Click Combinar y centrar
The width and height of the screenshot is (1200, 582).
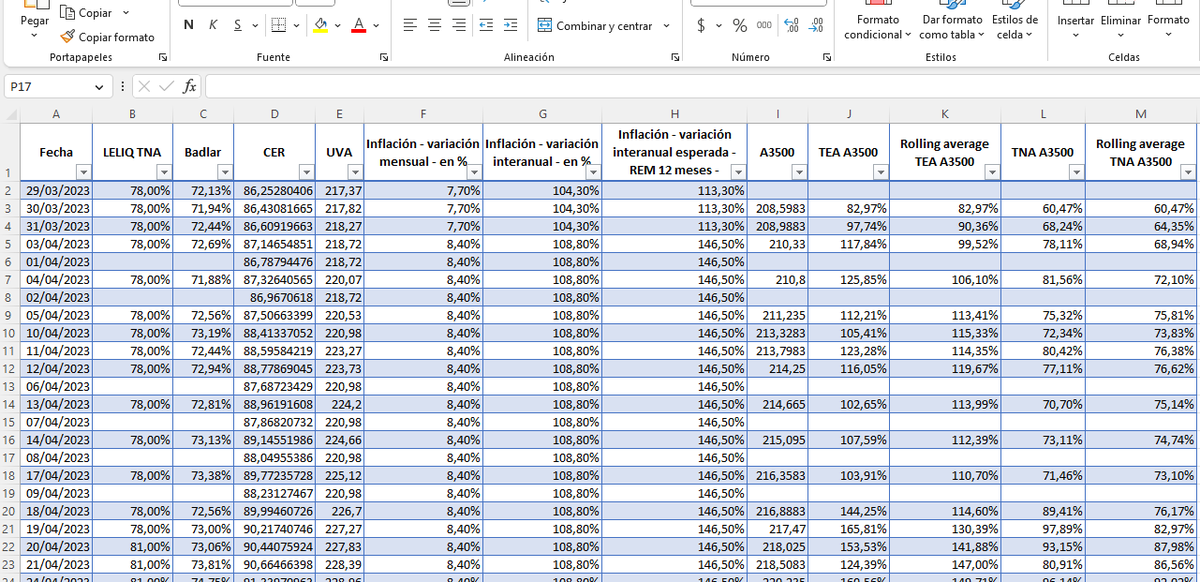point(594,25)
